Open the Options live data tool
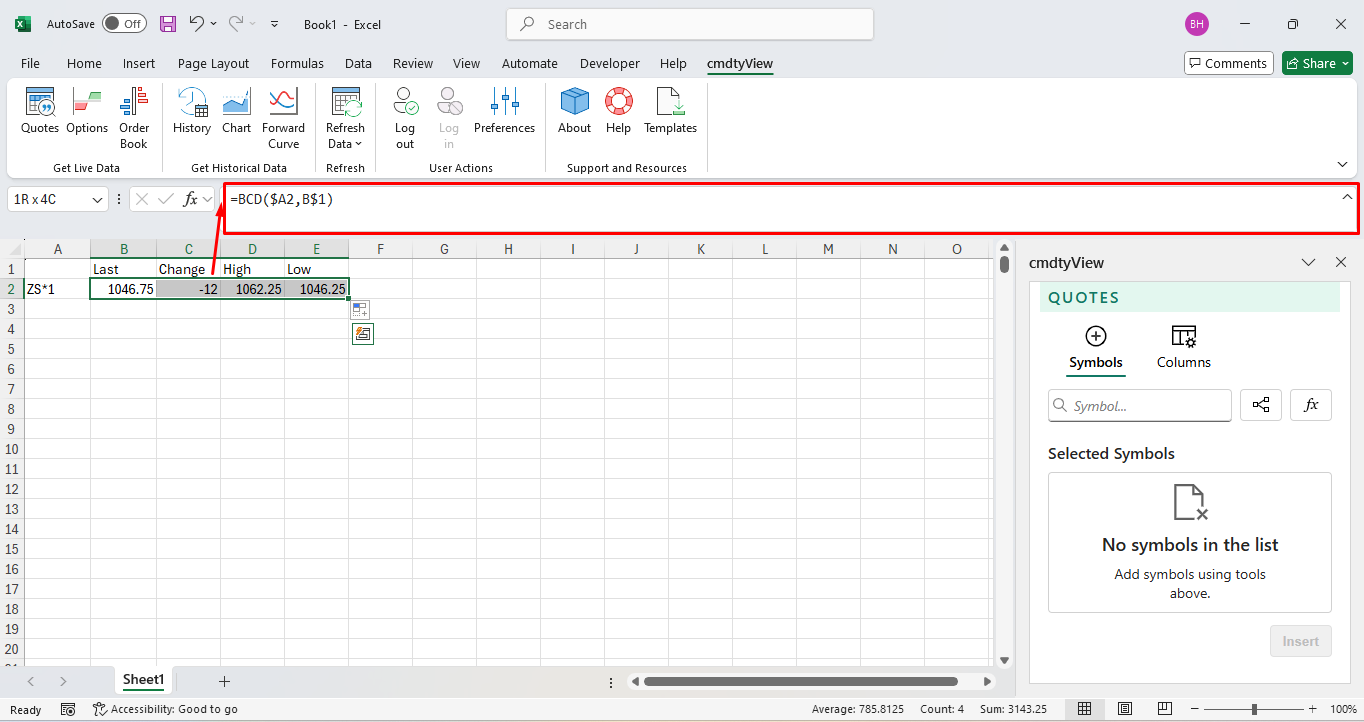This screenshot has height=722, width=1364. tap(87, 111)
